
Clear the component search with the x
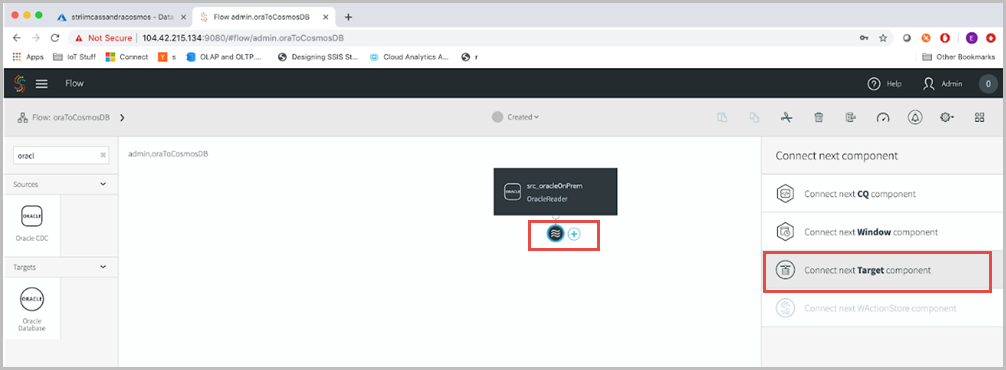coord(103,155)
